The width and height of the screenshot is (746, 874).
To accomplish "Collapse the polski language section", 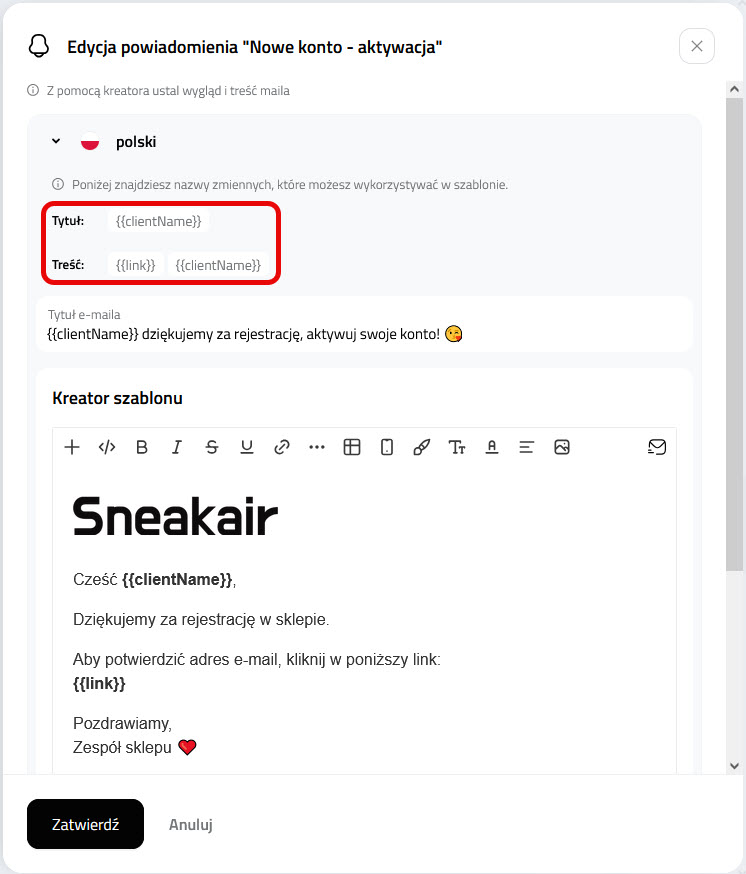I will coord(56,141).
